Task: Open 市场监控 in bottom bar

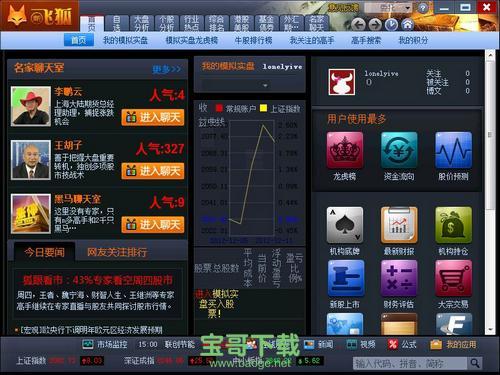Action: point(105,344)
